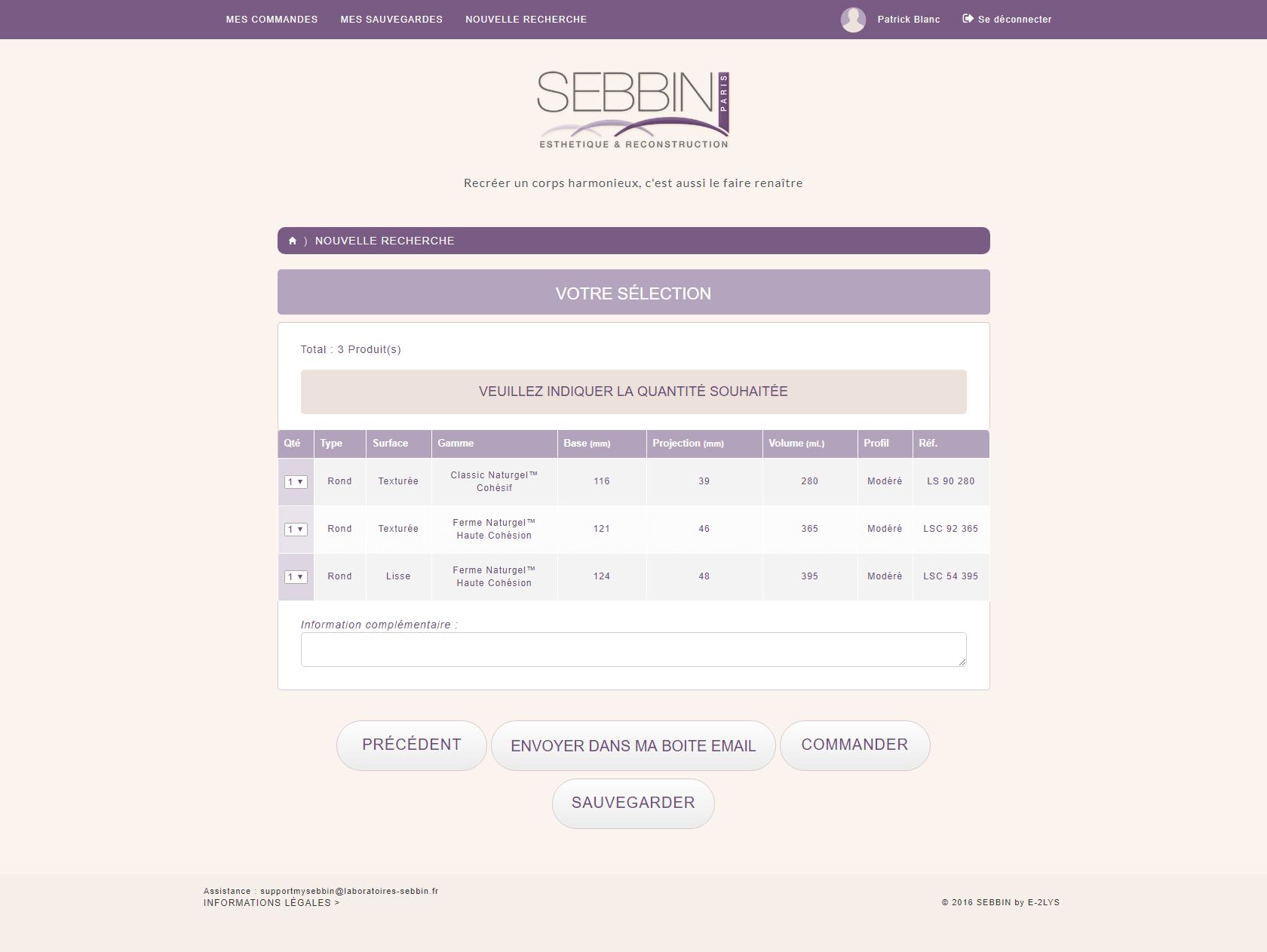The height and width of the screenshot is (952, 1267).
Task: Click Total 3 Produit(s) text
Action: click(351, 349)
